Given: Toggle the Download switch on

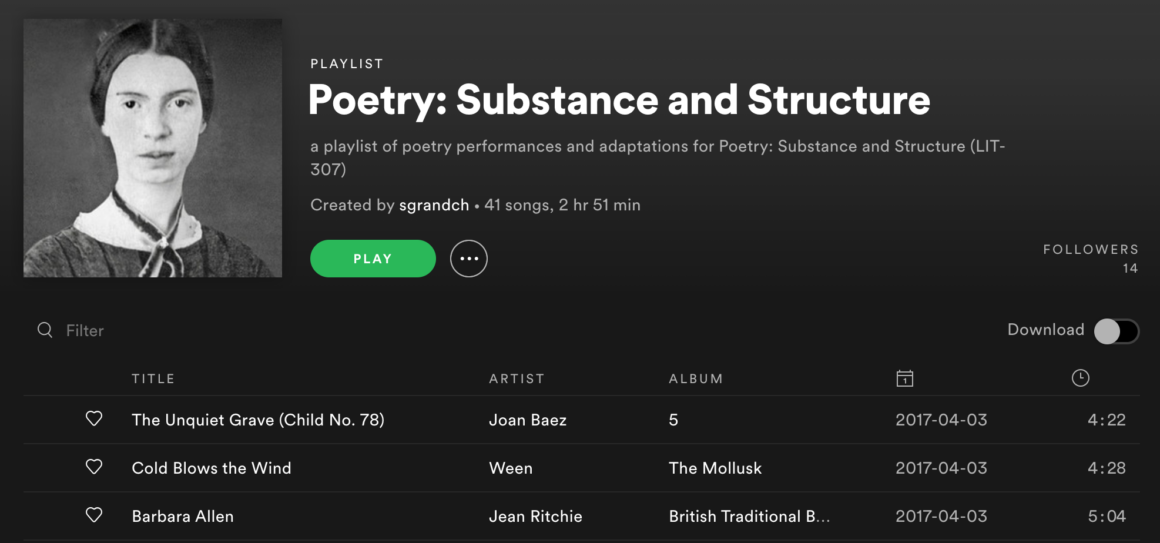Looking at the screenshot, I should point(1116,331).
